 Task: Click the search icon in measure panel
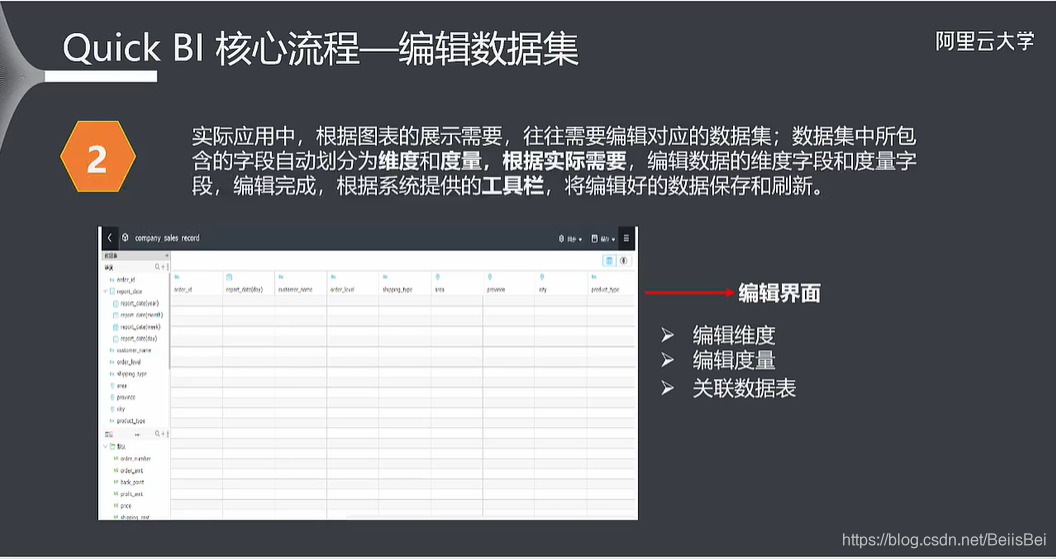click(158, 434)
